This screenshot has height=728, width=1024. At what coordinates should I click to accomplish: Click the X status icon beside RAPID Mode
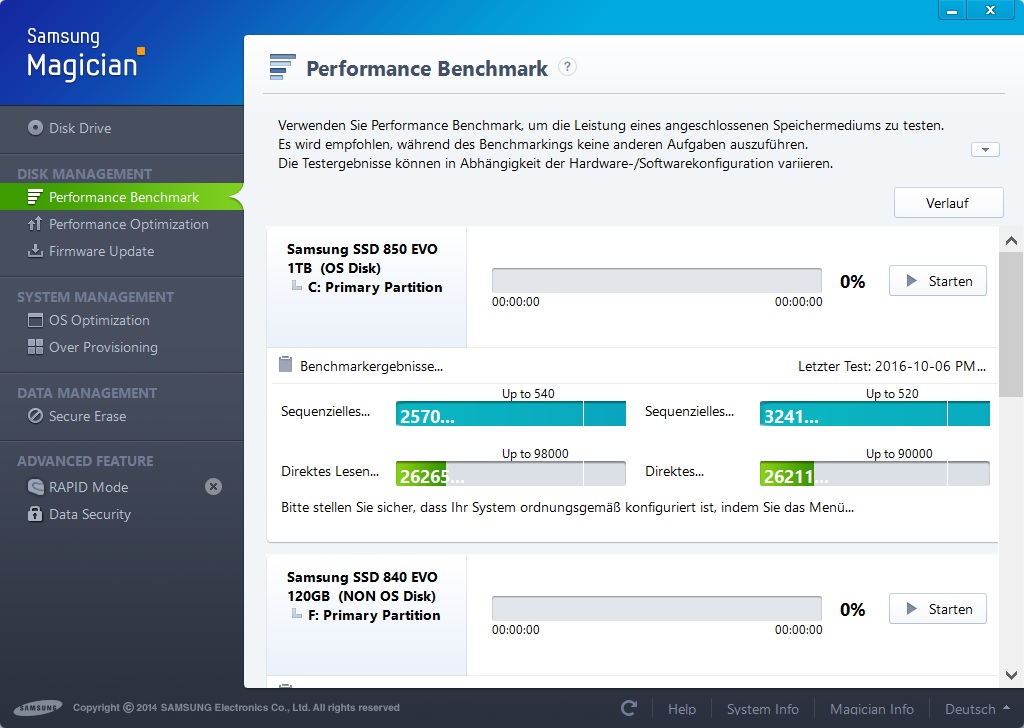(x=214, y=486)
